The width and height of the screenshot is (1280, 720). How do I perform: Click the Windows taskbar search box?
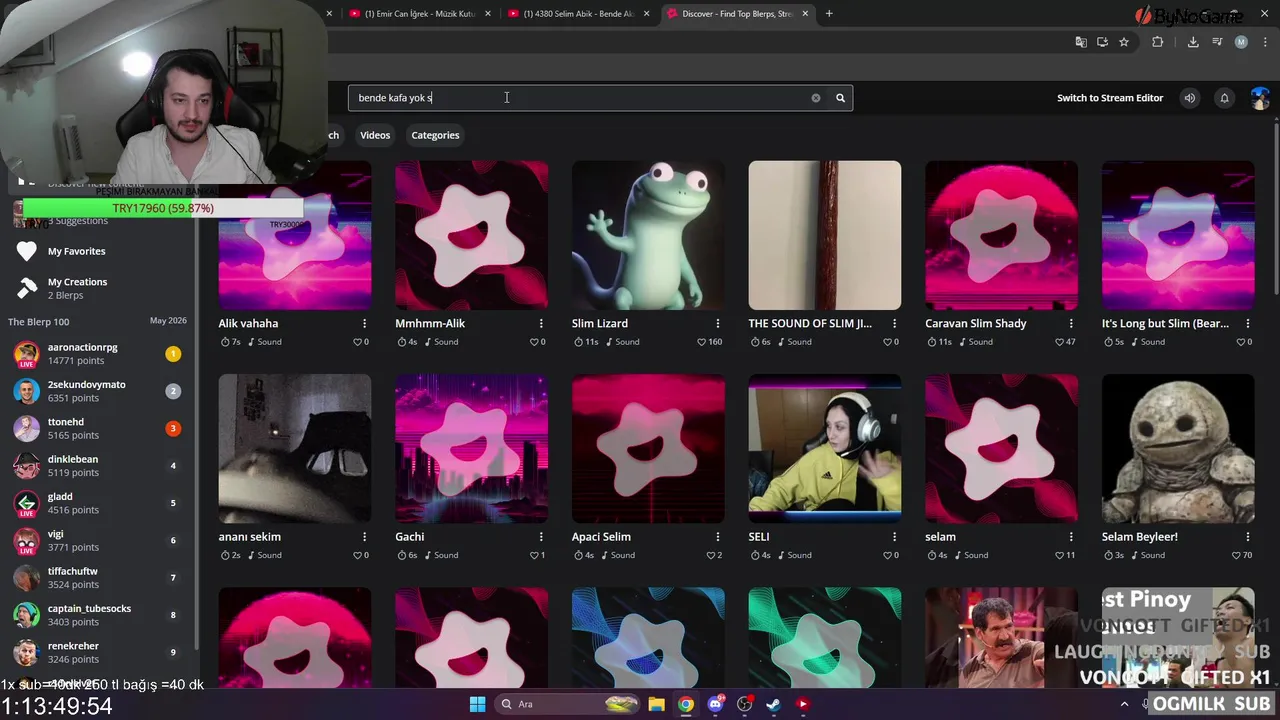(567, 704)
